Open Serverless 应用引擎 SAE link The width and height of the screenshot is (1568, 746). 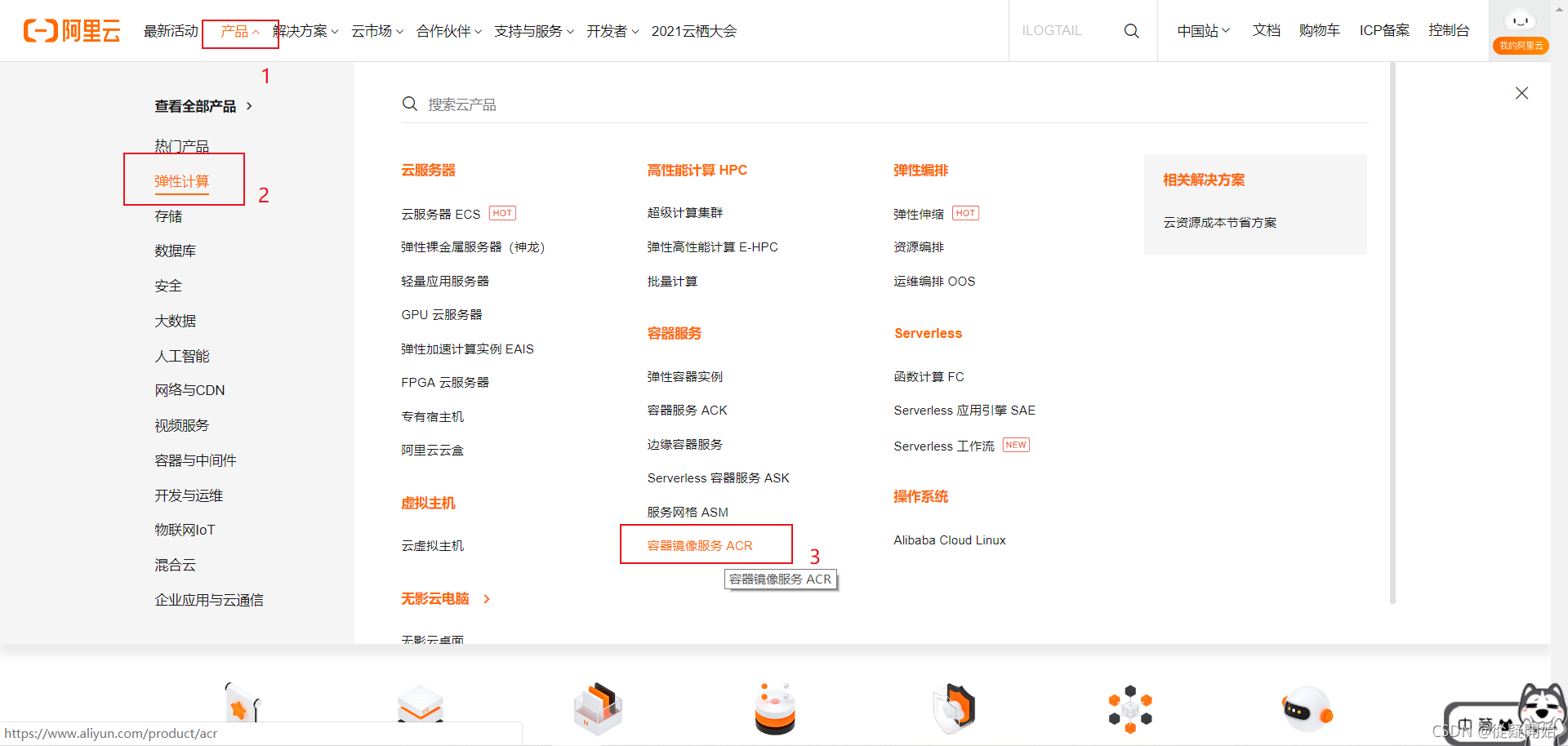point(964,410)
